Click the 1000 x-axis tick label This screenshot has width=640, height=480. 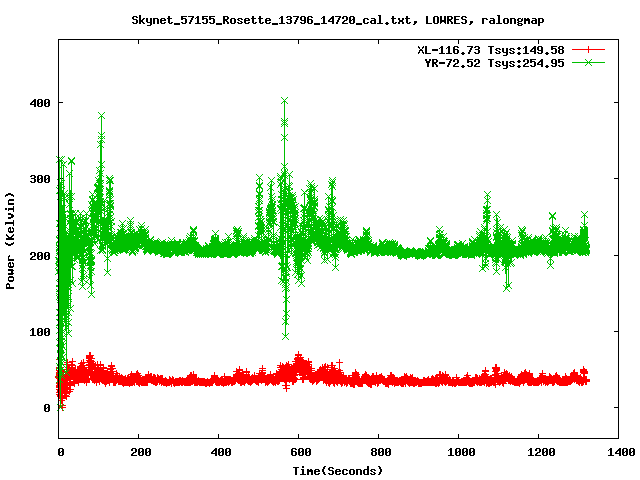(x=461, y=452)
